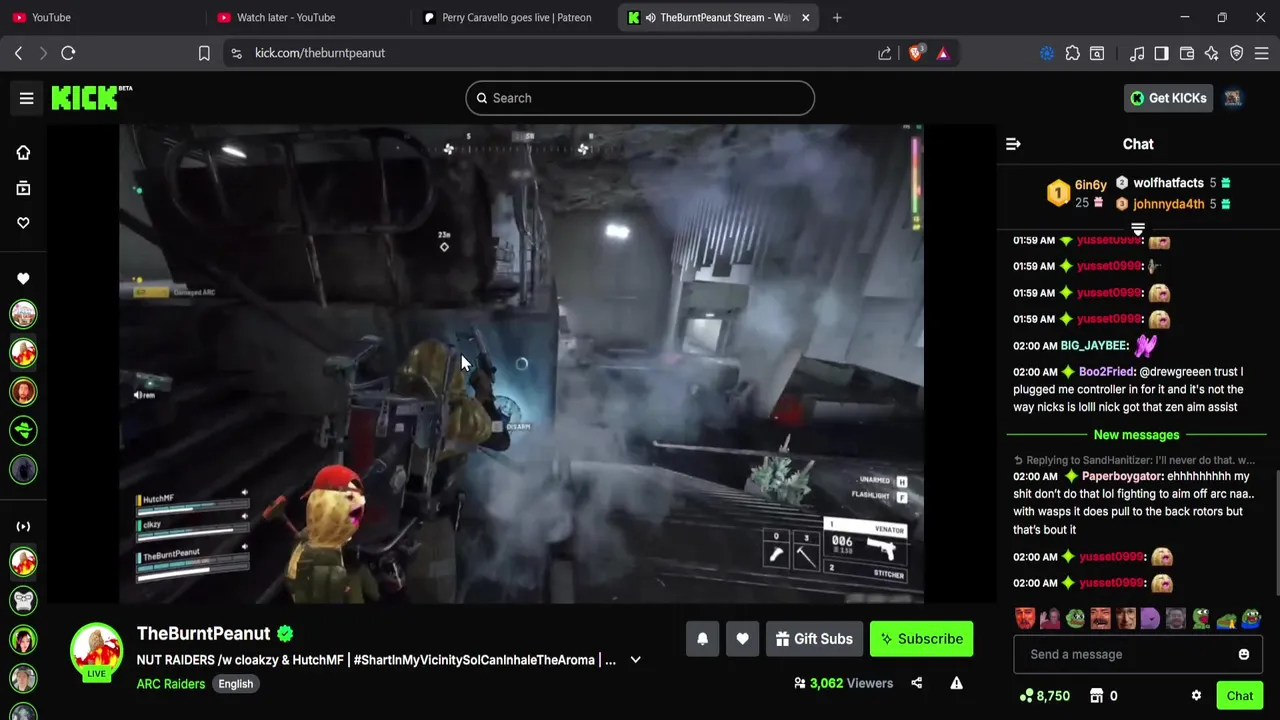Click the New messages divider in chat
The width and height of the screenshot is (1280, 720).
(x=1136, y=435)
